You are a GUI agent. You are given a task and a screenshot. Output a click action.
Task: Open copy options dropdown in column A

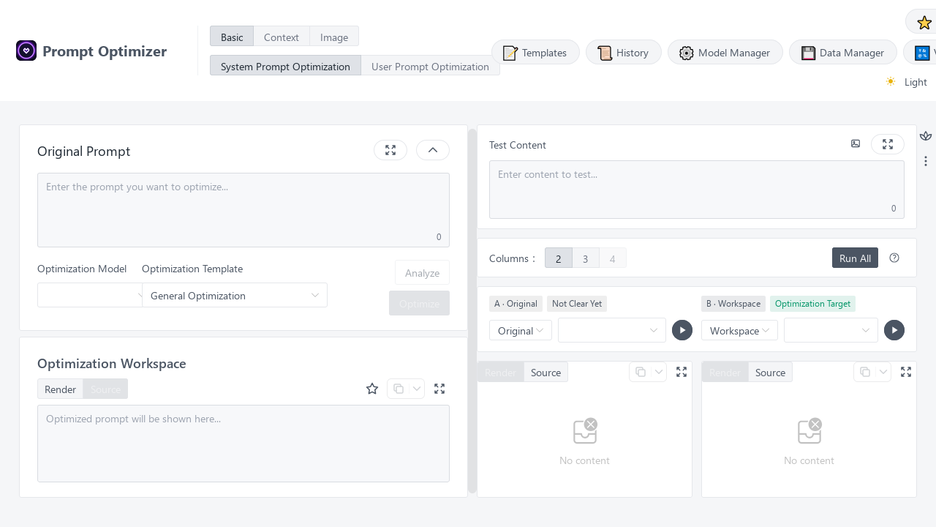[658, 372]
